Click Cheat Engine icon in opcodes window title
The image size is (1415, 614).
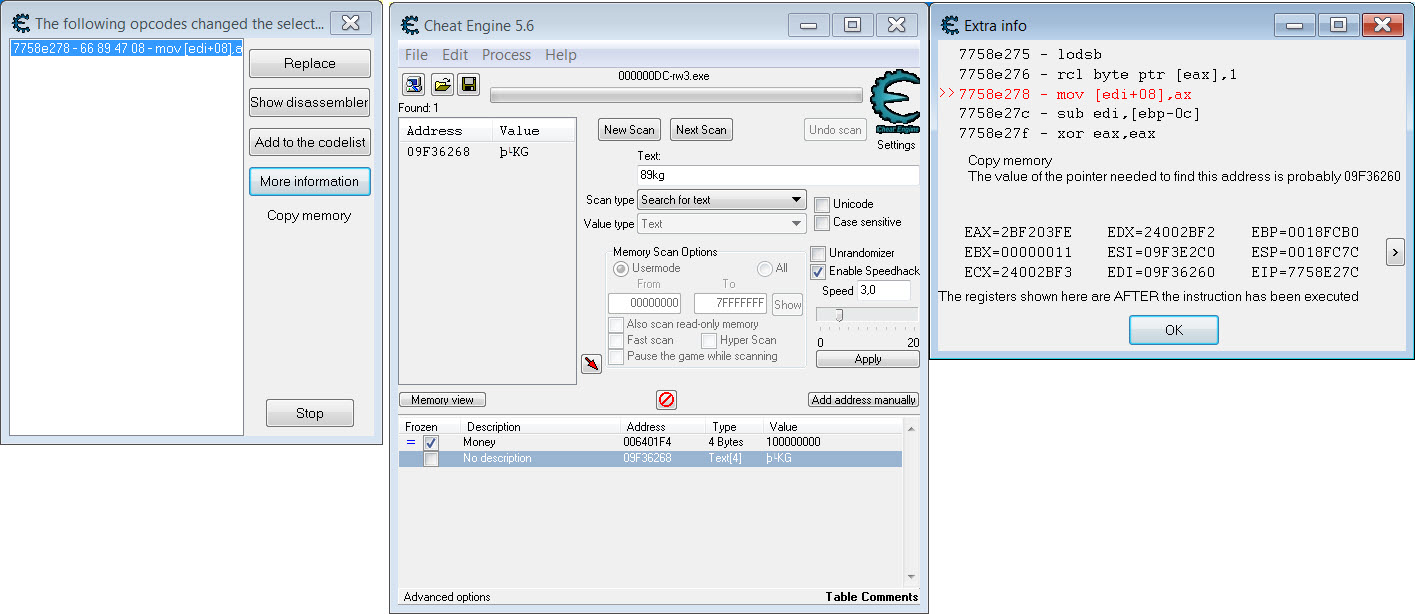19,23
